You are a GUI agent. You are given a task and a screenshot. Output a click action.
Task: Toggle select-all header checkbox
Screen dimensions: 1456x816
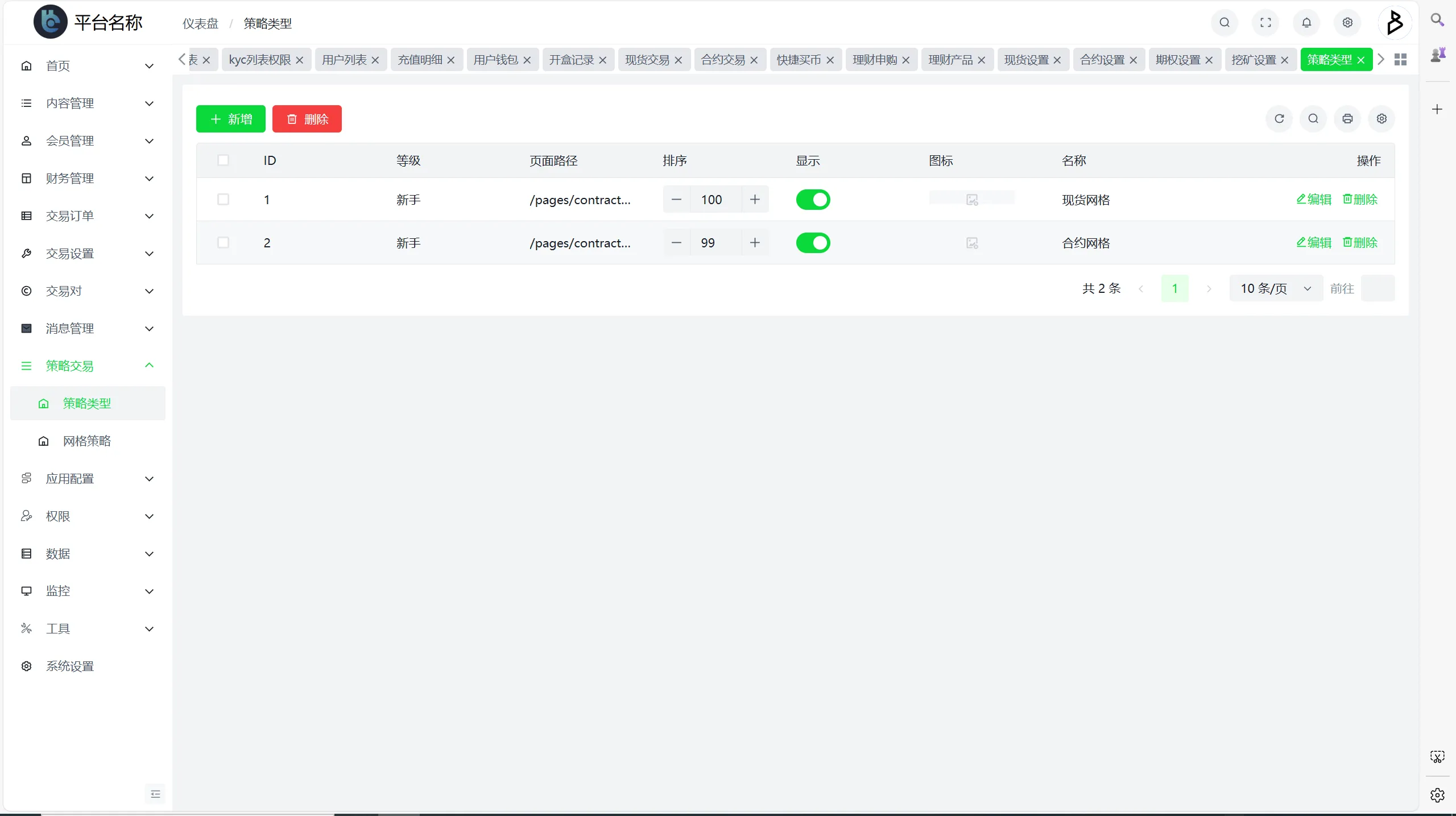pos(223,160)
